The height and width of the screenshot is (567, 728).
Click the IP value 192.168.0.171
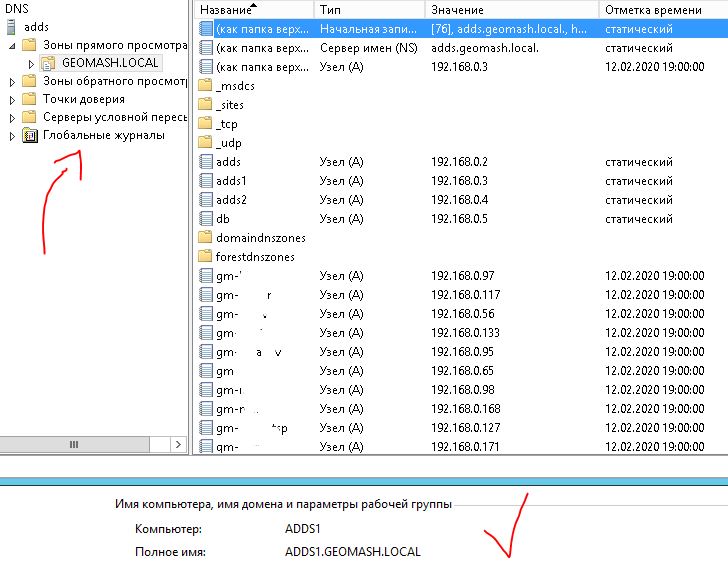click(x=465, y=447)
